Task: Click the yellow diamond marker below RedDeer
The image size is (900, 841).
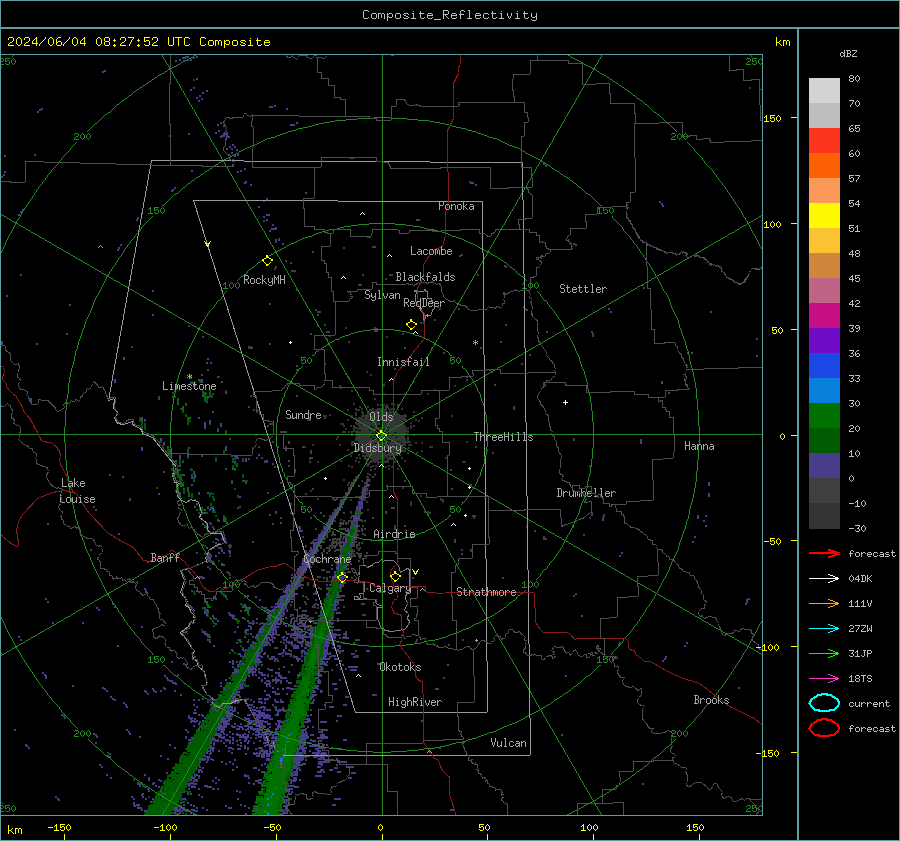Action: click(412, 325)
